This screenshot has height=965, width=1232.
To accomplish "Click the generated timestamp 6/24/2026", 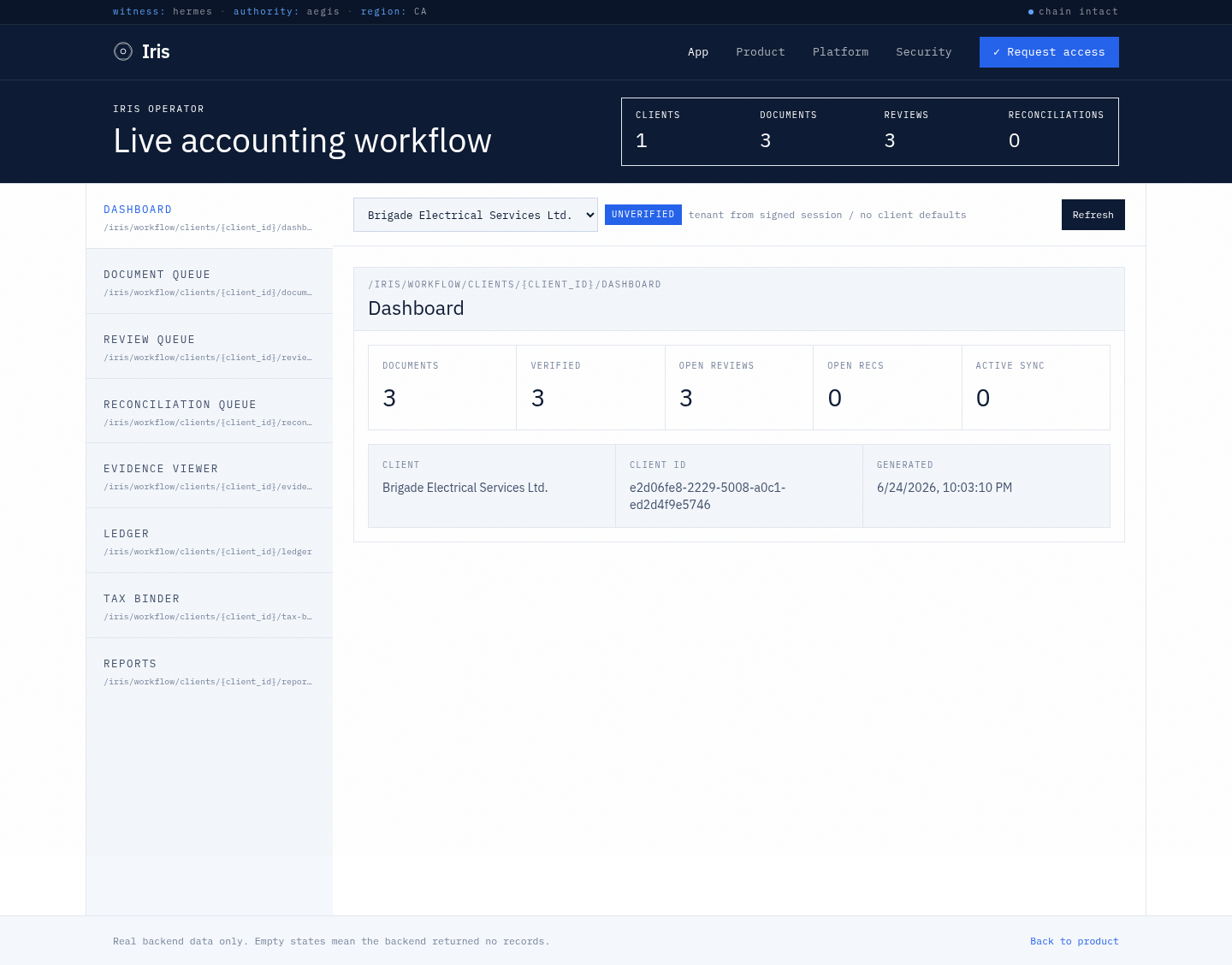I will point(945,488).
